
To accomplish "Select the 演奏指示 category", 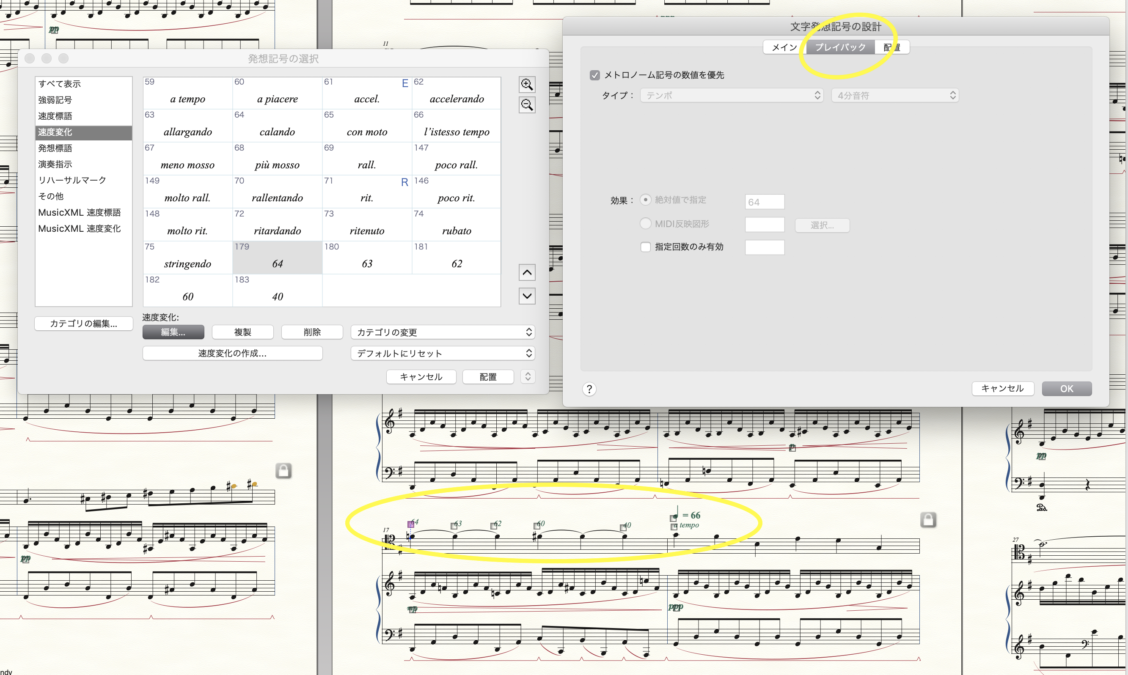I will click(x=83, y=164).
